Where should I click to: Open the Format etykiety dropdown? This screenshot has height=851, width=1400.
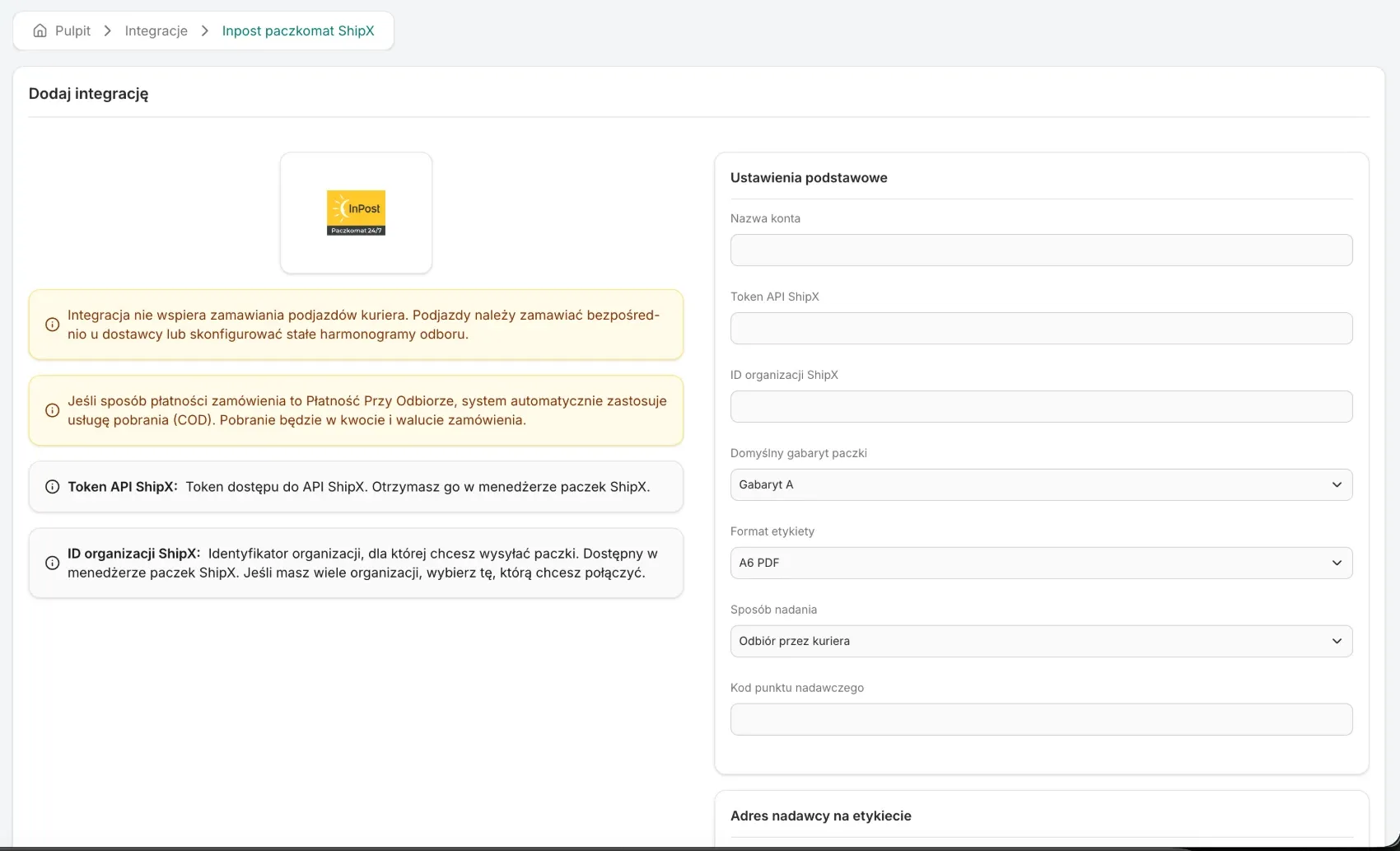pyautogui.click(x=1041, y=563)
